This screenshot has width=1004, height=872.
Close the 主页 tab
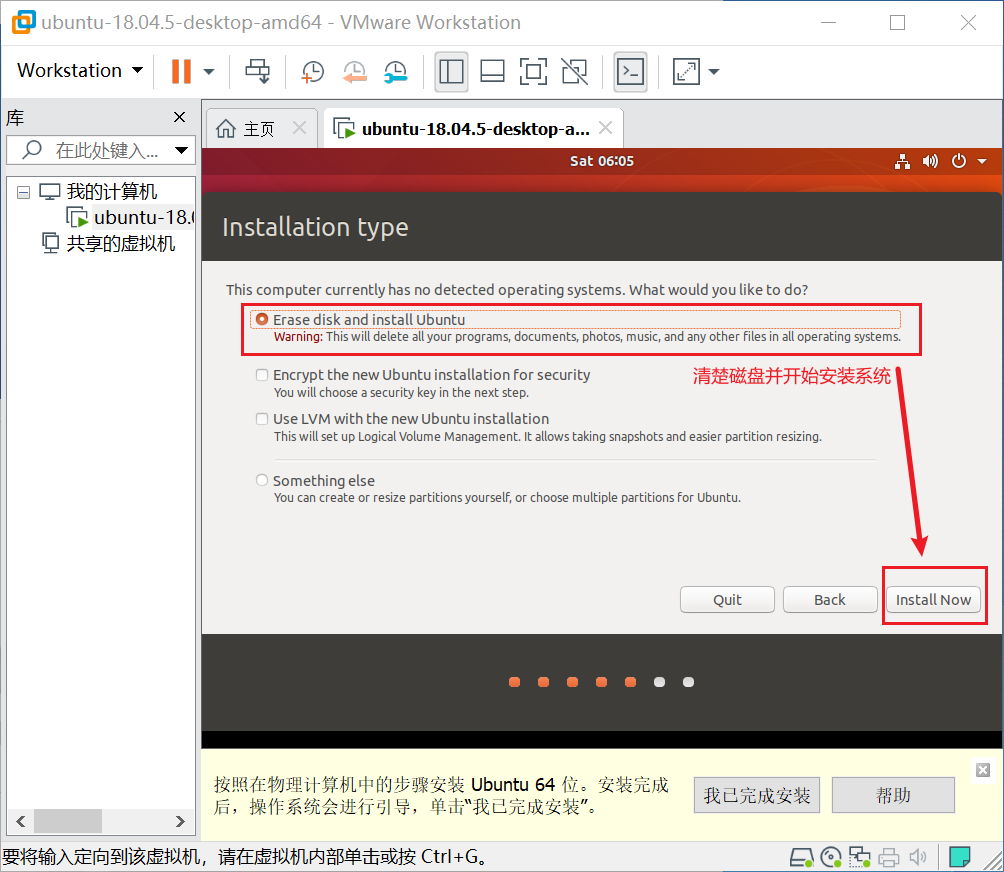point(299,127)
